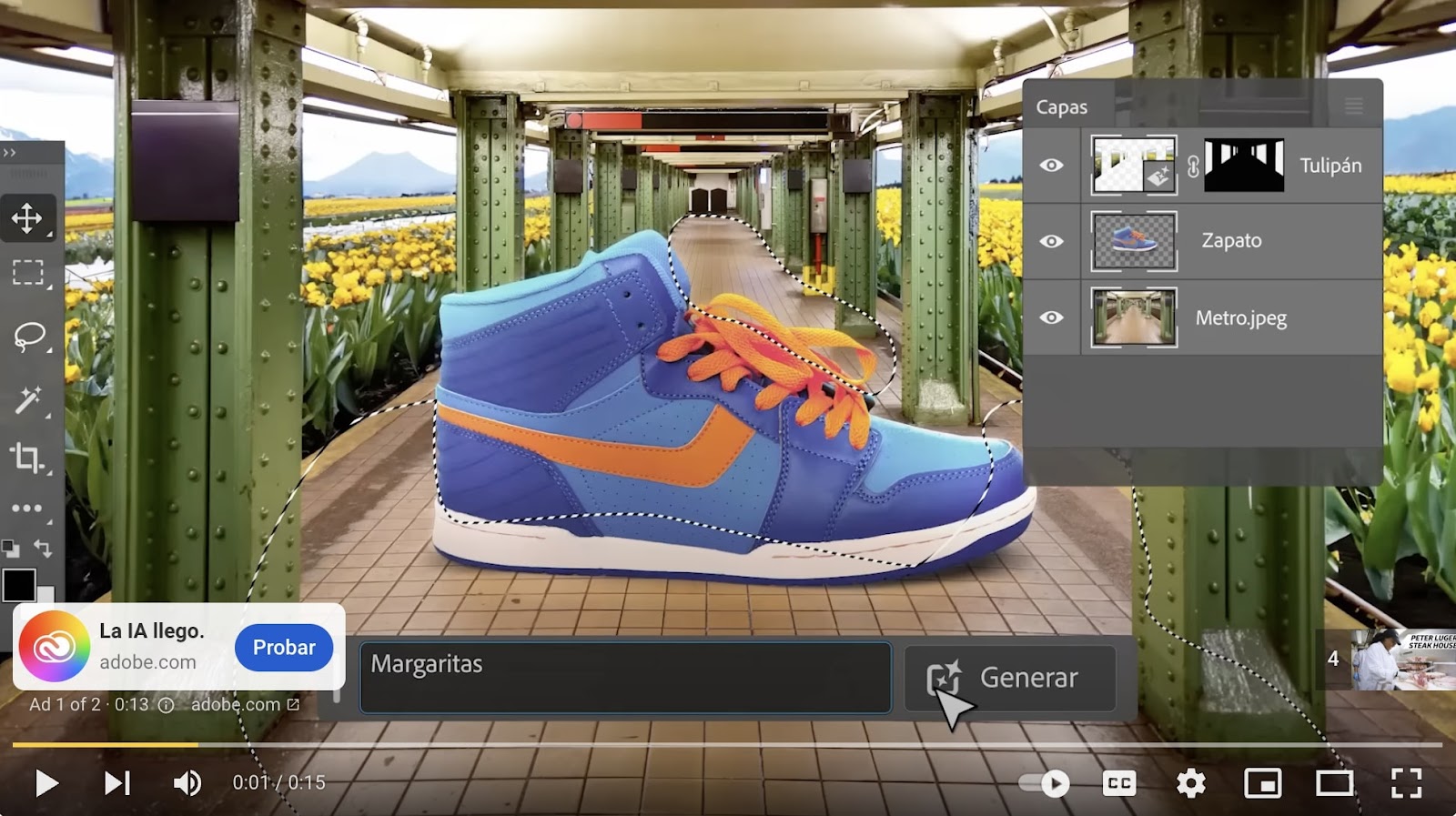The width and height of the screenshot is (1456, 816).
Task: Click the Margaritas prompt field
Action: coord(625,678)
